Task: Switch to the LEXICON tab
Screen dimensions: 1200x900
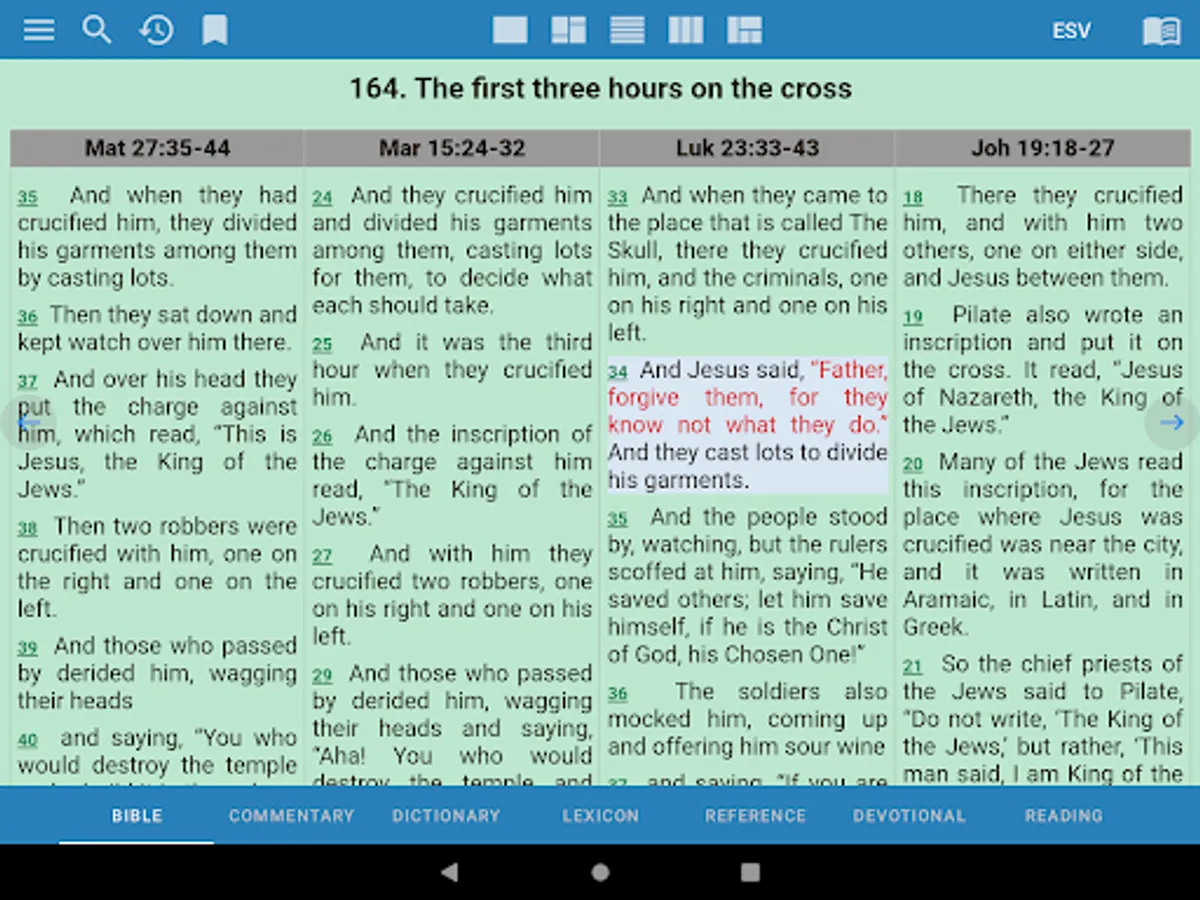Action: [600, 816]
